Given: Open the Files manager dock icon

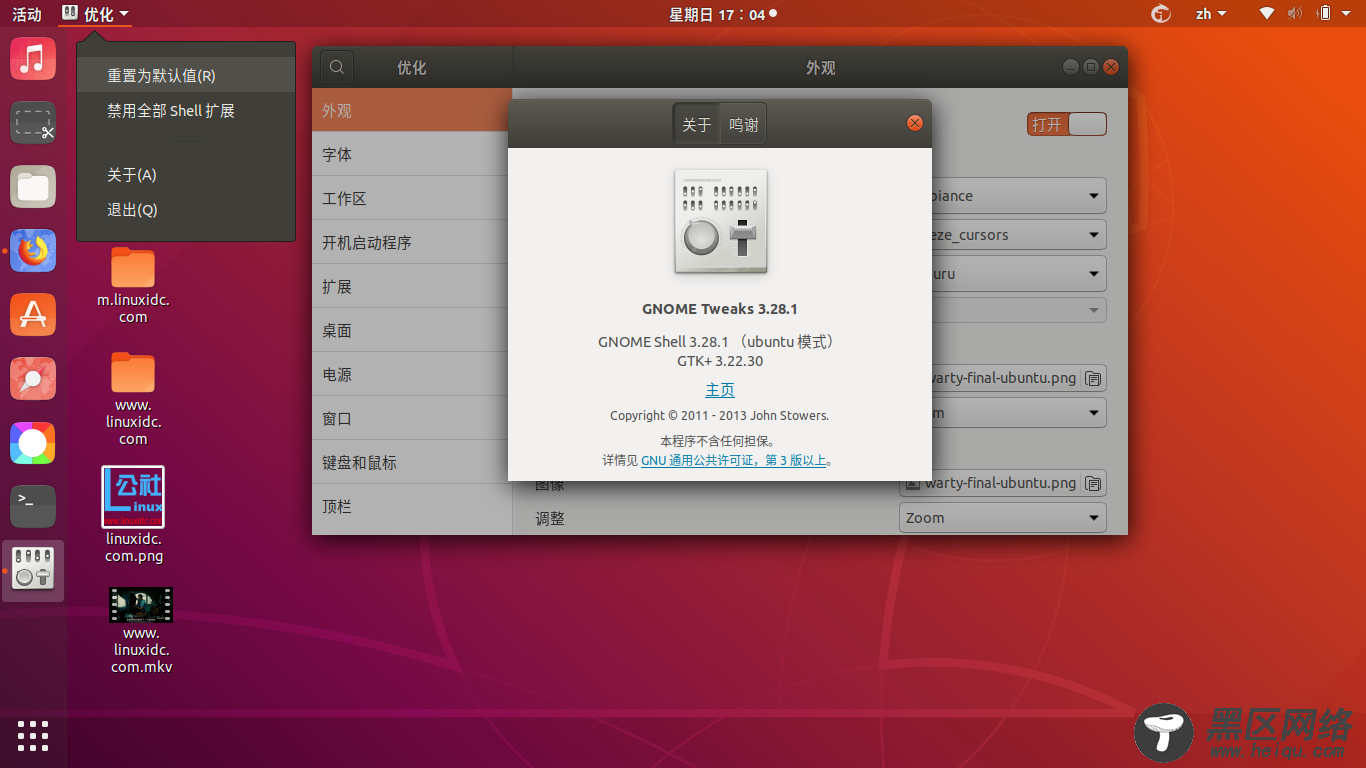Looking at the screenshot, I should pos(33,187).
